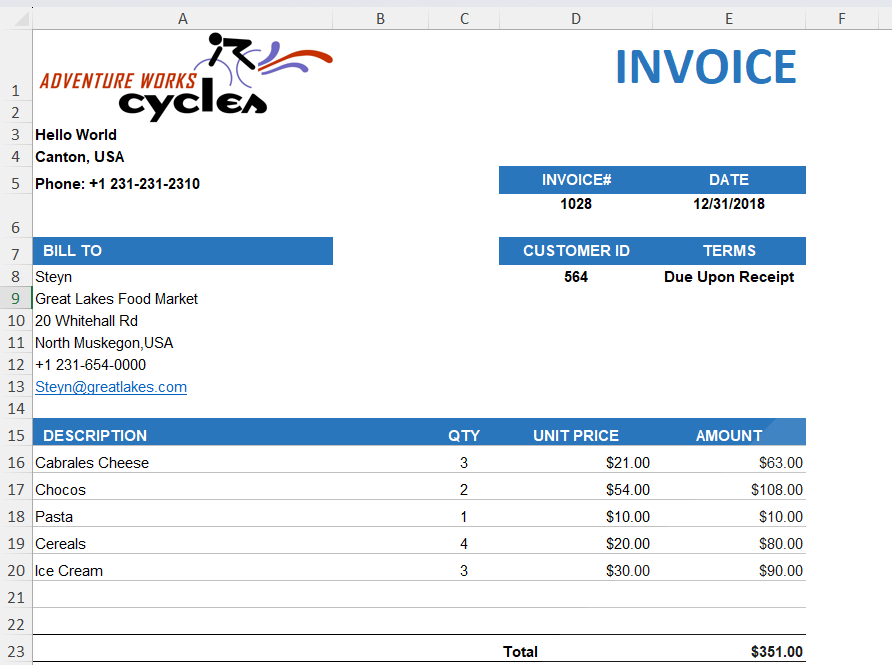The width and height of the screenshot is (892, 665).
Task: Select the Ice Cream quantity cell
Action: (464, 571)
